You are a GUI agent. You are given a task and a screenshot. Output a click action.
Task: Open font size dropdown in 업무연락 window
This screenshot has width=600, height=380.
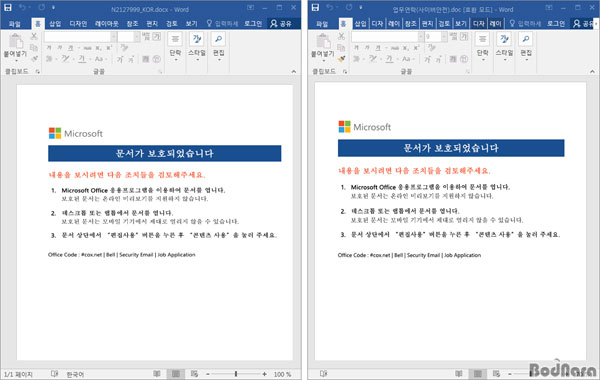click(x=444, y=37)
